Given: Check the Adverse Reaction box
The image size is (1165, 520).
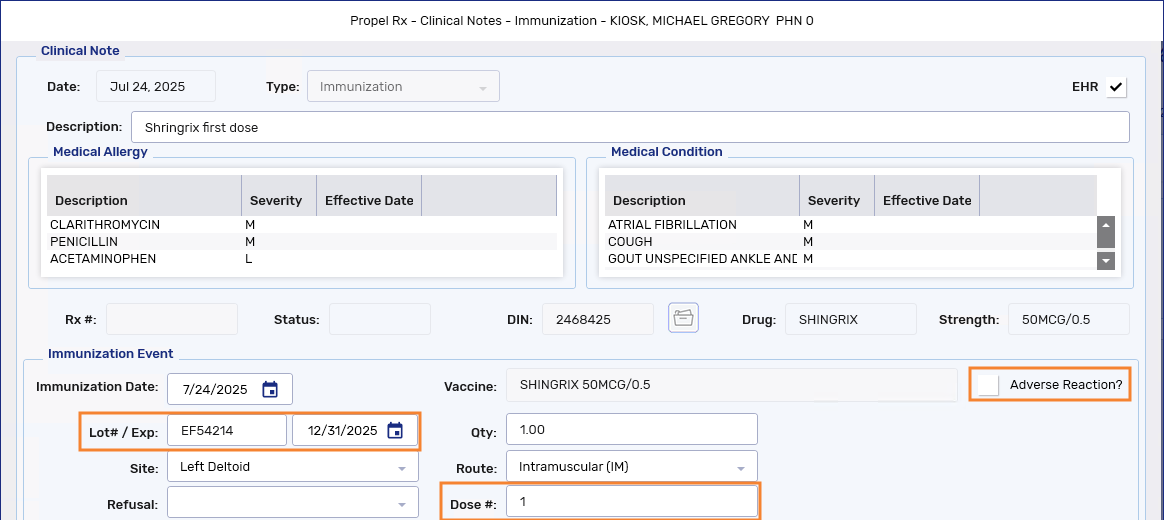Looking at the screenshot, I should pyautogui.click(x=989, y=385).
